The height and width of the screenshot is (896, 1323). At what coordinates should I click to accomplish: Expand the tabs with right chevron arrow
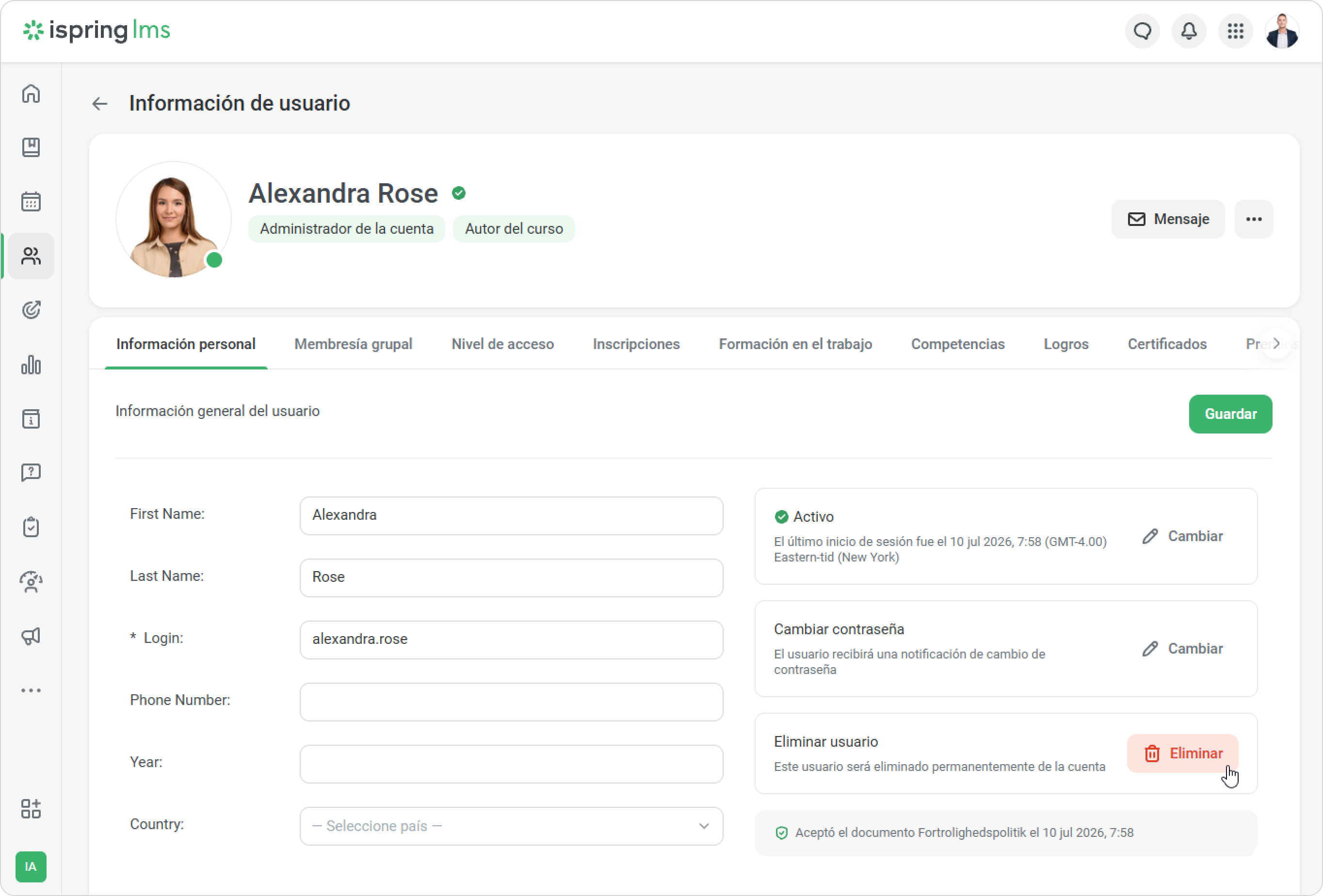[1276, 344]
